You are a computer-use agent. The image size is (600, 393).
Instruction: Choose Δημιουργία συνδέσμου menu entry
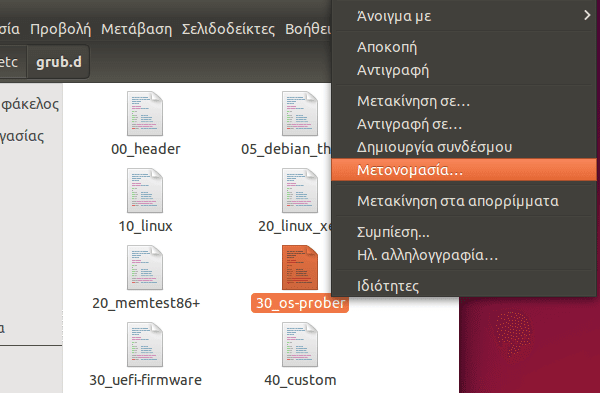point(464,147)
